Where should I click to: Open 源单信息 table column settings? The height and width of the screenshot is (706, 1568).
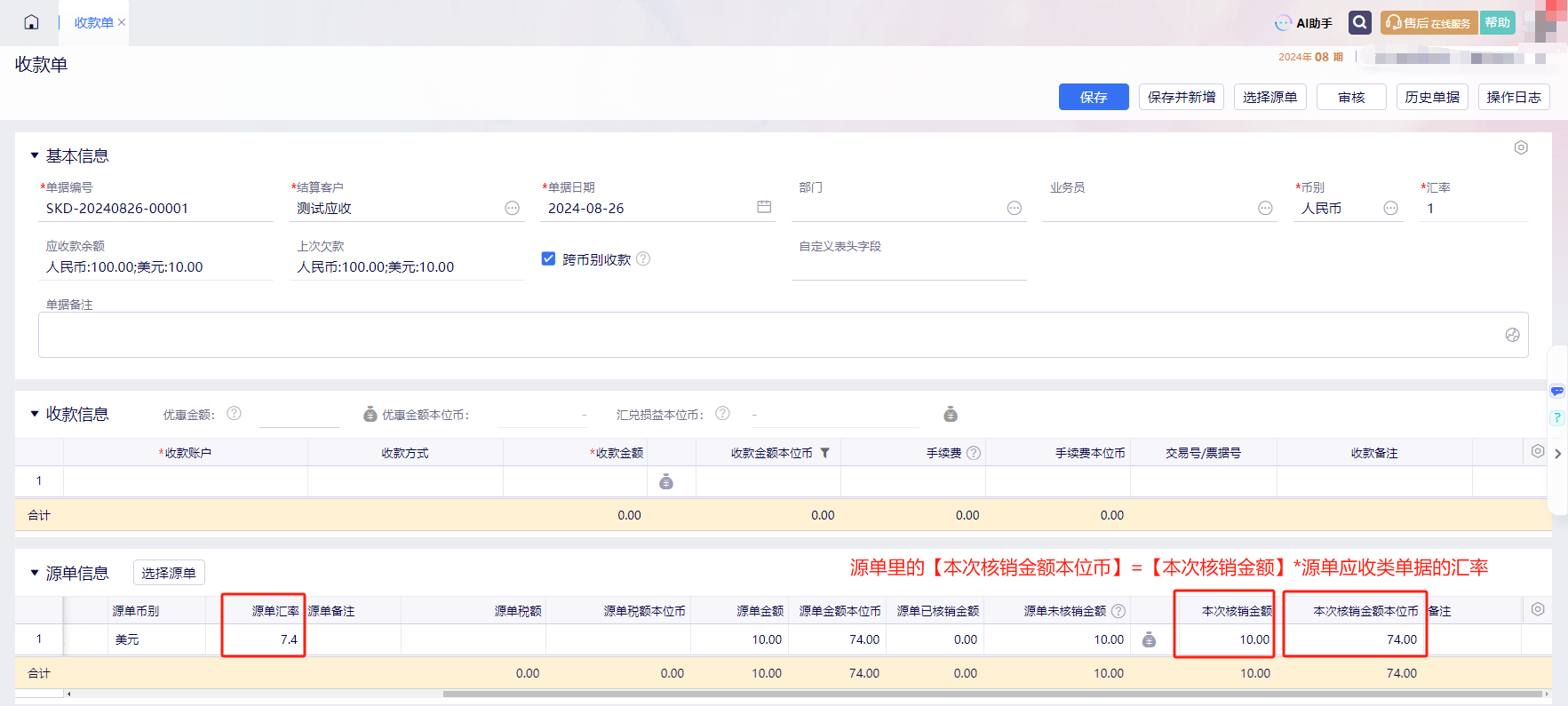click(1538, 609)
